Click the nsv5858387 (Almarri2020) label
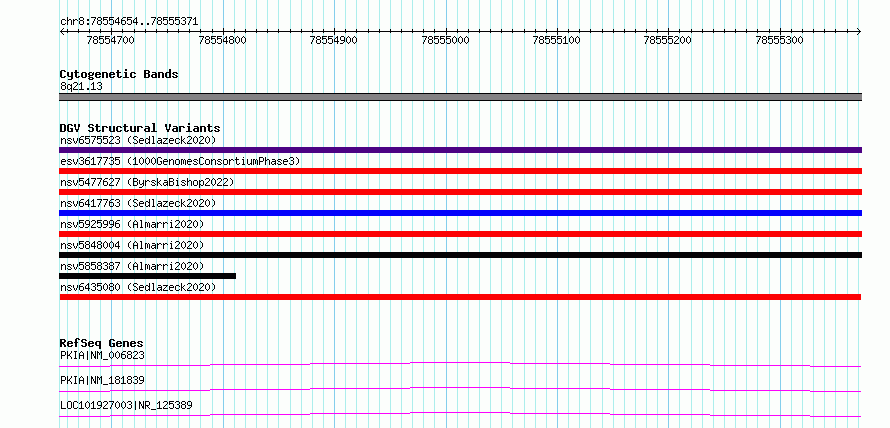The height and width of the screenshot is (428, 890). coord(132,266)
